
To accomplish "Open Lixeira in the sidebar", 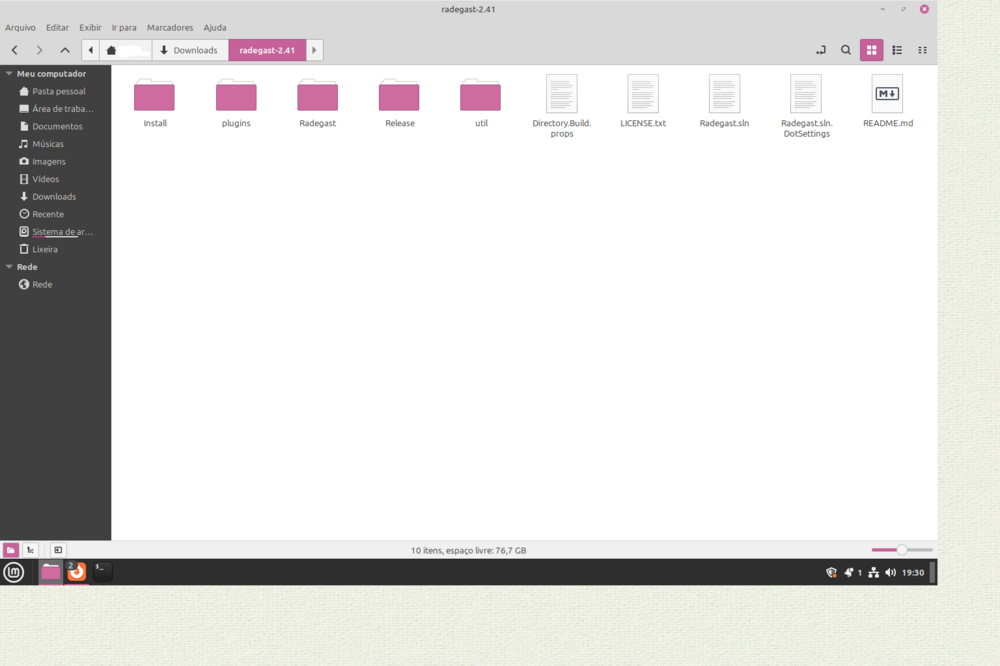I will (x=45, y=249).
